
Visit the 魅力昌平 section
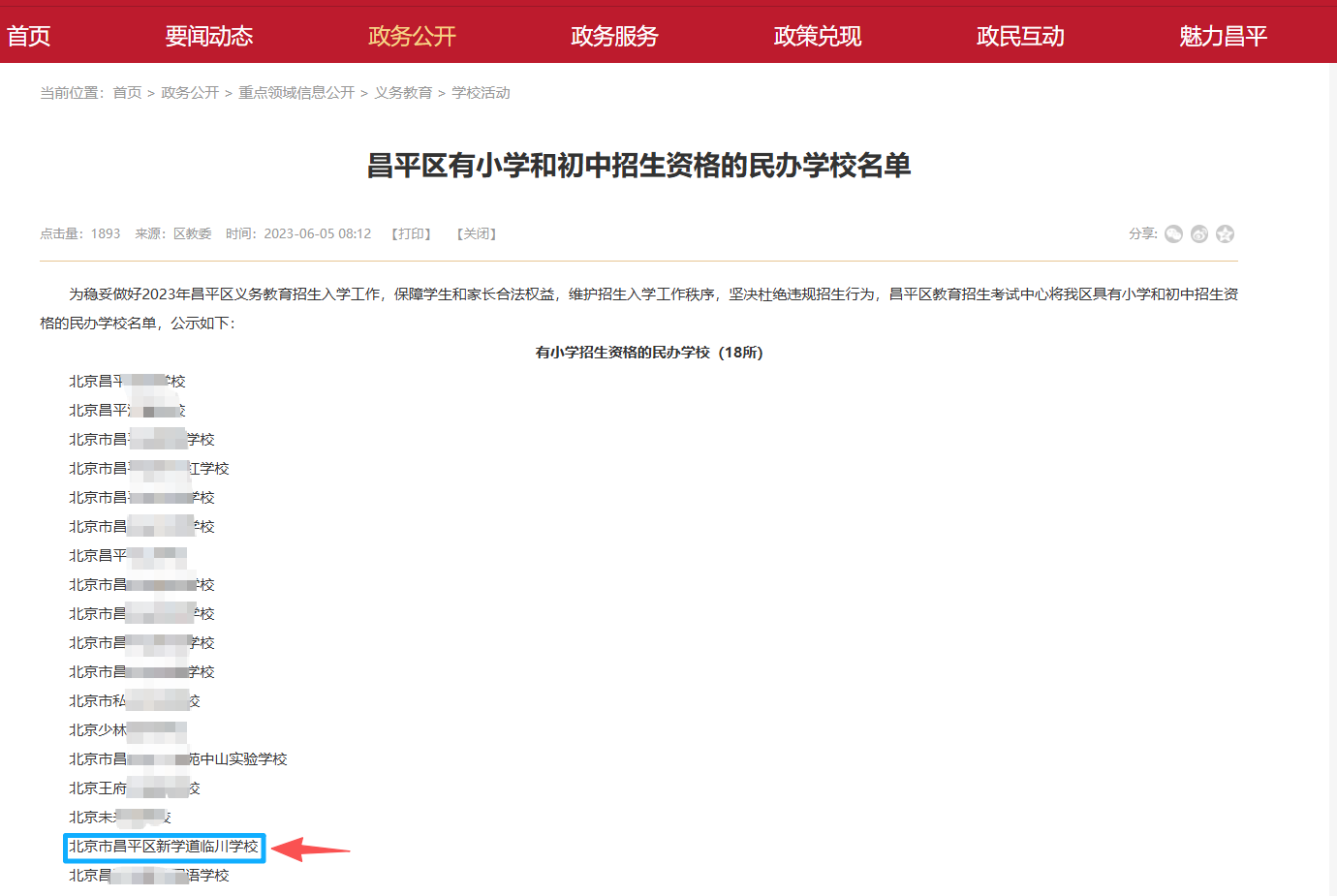pyautogui.click(x=1223, y=37)
